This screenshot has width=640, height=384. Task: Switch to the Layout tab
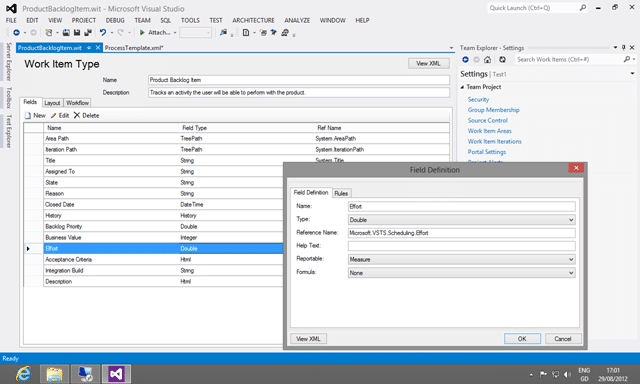[x=52, y=103]
